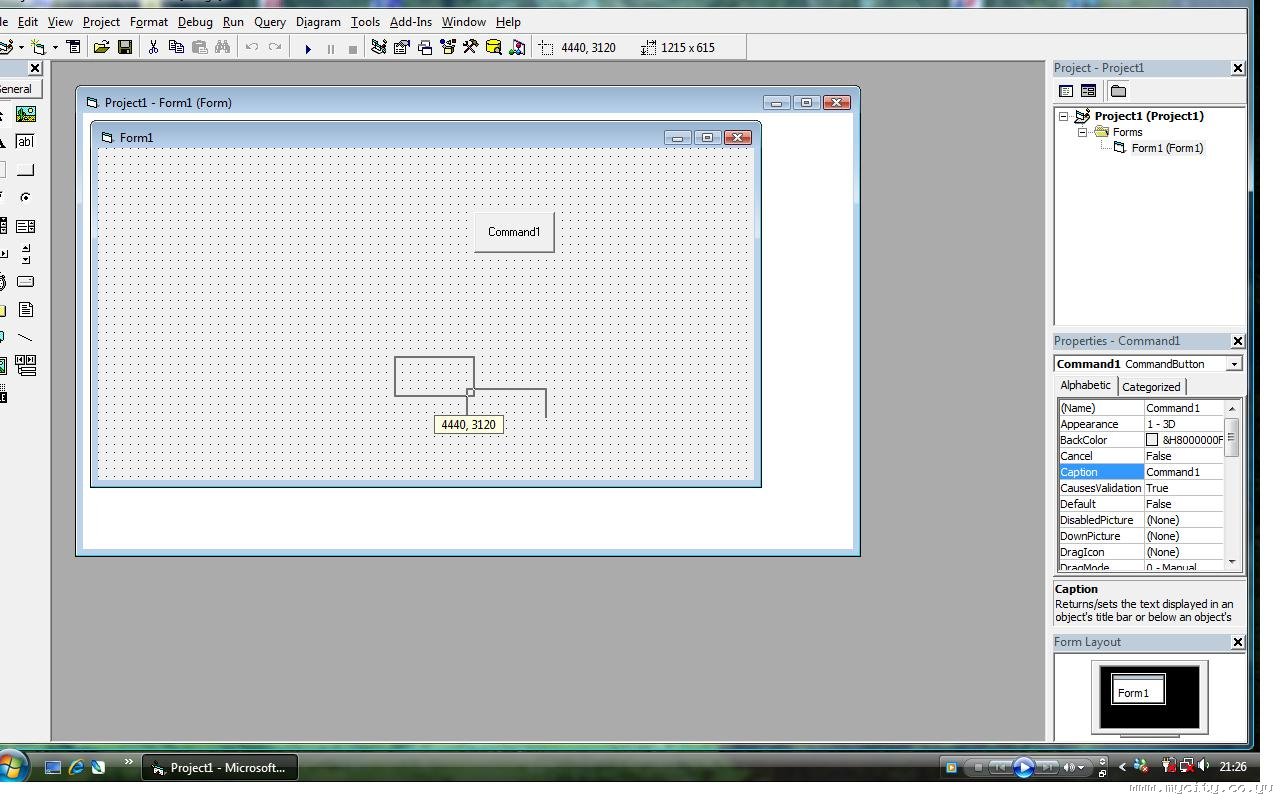Select the OptionButton tool in toolbox
Image resolution: width=1280 pixels, height=800 pixels.
pyautogui.click(x=26, y=198)
